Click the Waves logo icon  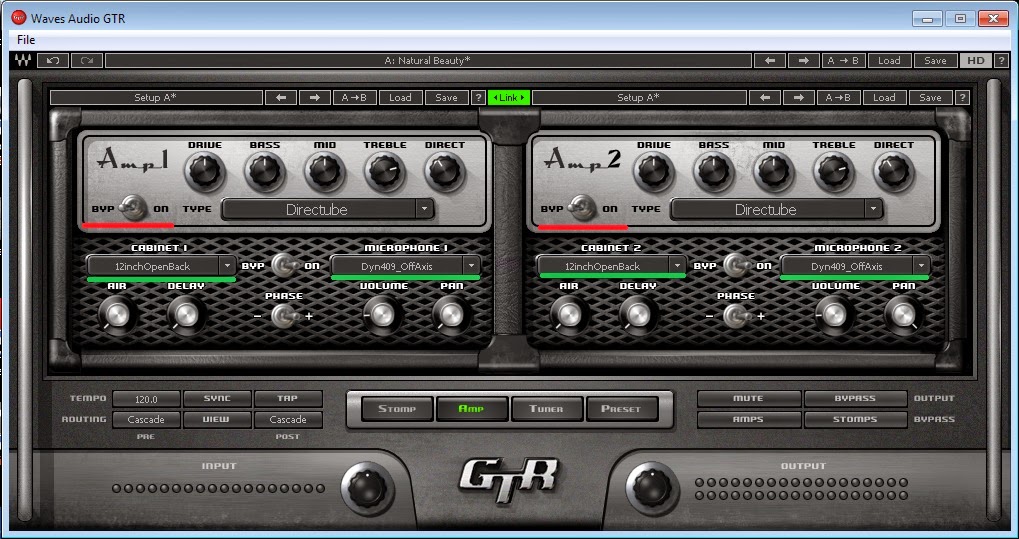pyautogui.click(x=23, y=60)
